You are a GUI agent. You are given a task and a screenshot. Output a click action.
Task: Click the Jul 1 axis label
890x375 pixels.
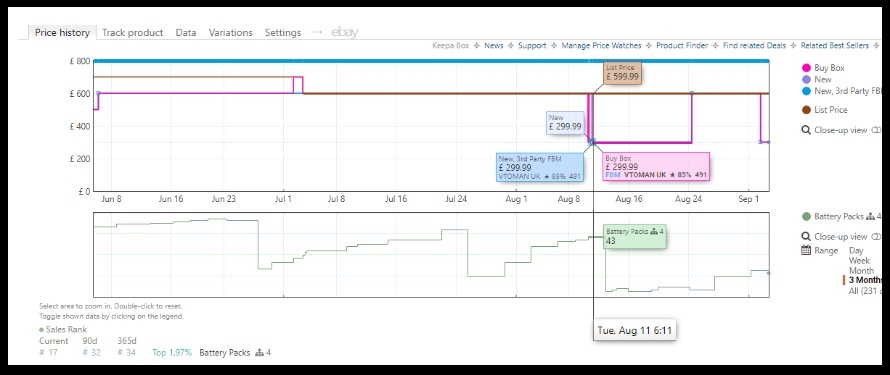click(283, 200)
